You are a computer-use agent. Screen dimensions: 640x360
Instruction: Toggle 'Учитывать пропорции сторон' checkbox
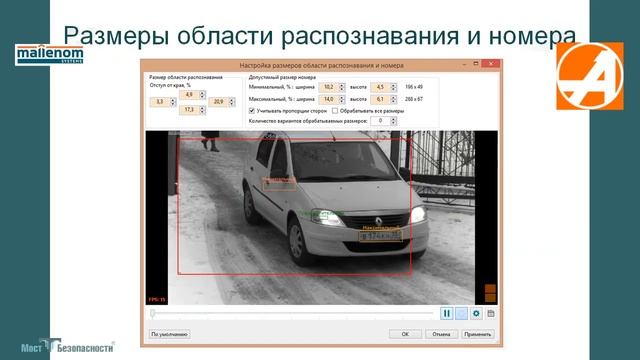(x=252, y=111)
